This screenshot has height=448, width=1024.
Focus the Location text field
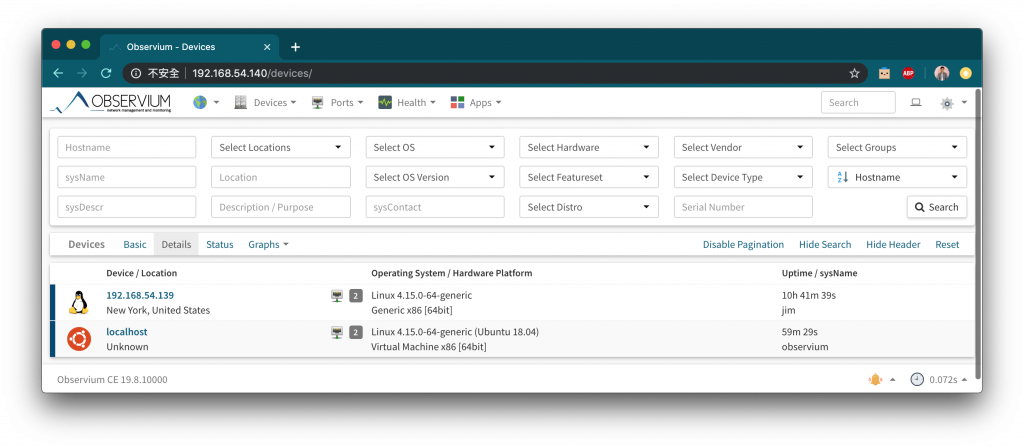tap(281, 177)
